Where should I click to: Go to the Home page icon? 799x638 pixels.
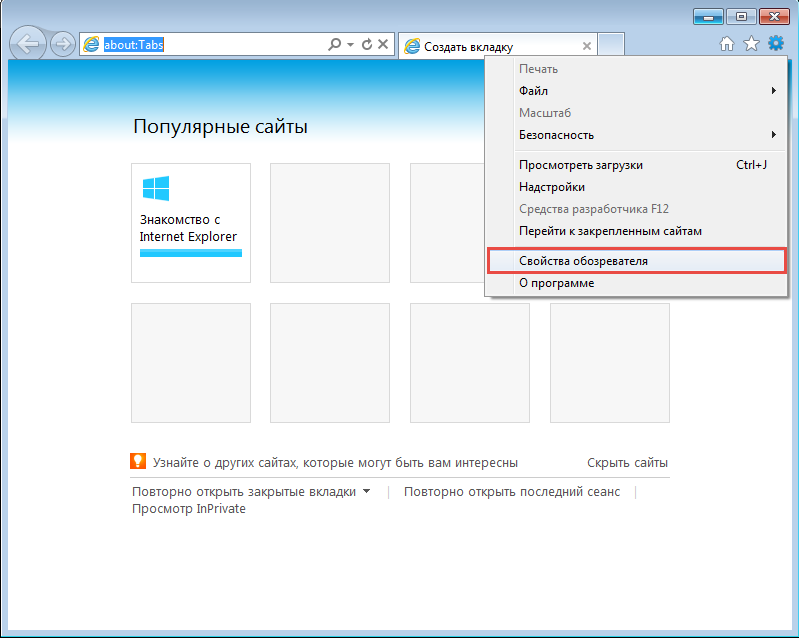pos(727,44)
